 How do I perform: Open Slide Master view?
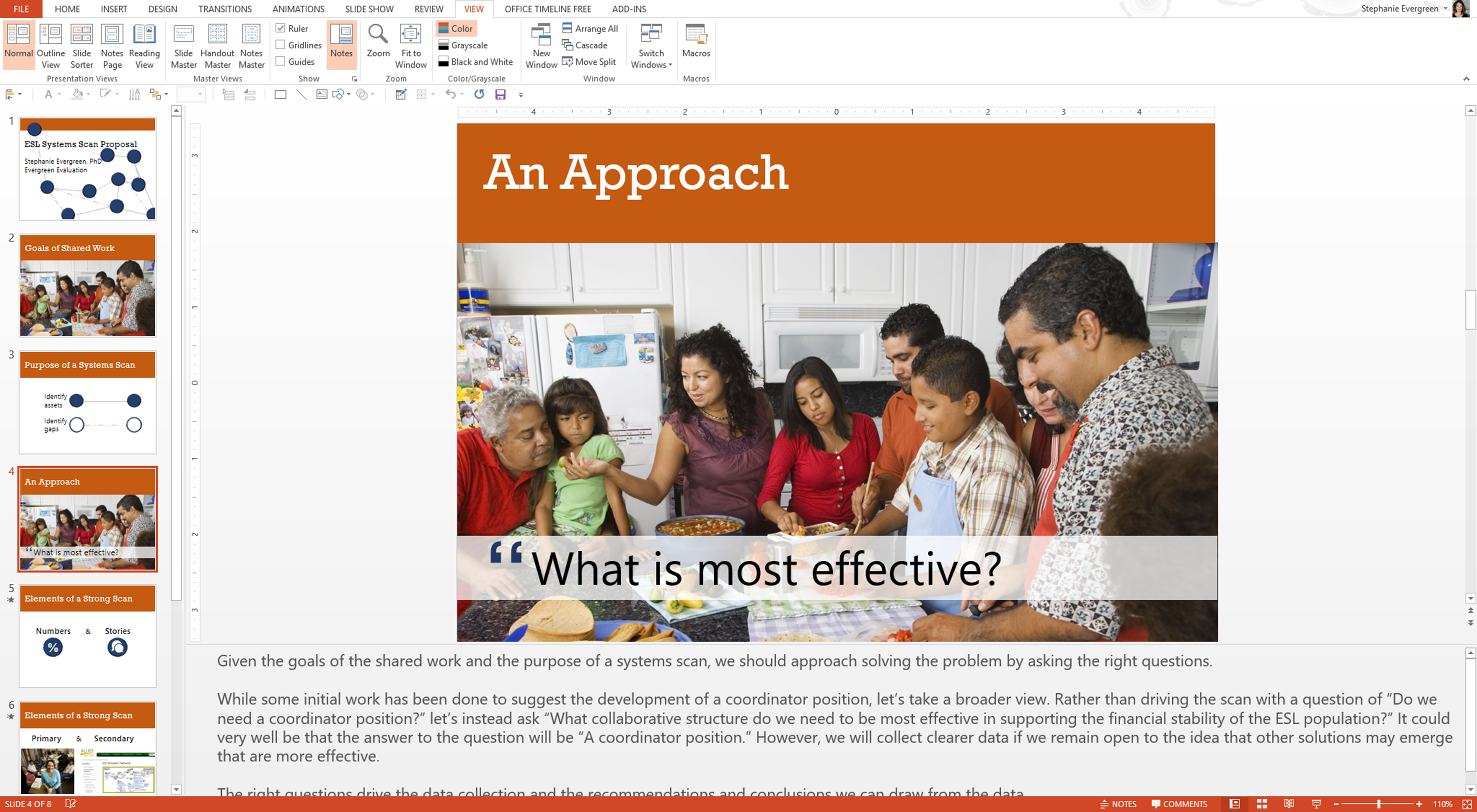click(183, 46)
